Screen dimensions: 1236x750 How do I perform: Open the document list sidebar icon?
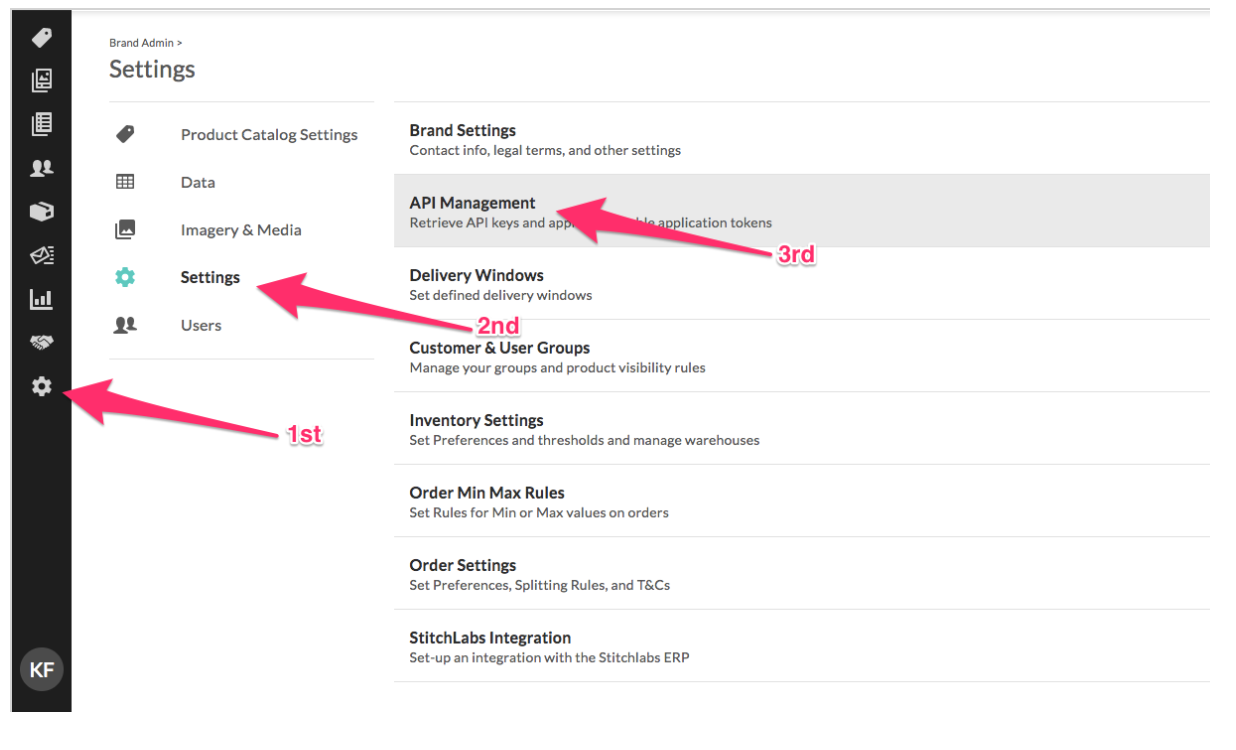(x=41, y=124)
